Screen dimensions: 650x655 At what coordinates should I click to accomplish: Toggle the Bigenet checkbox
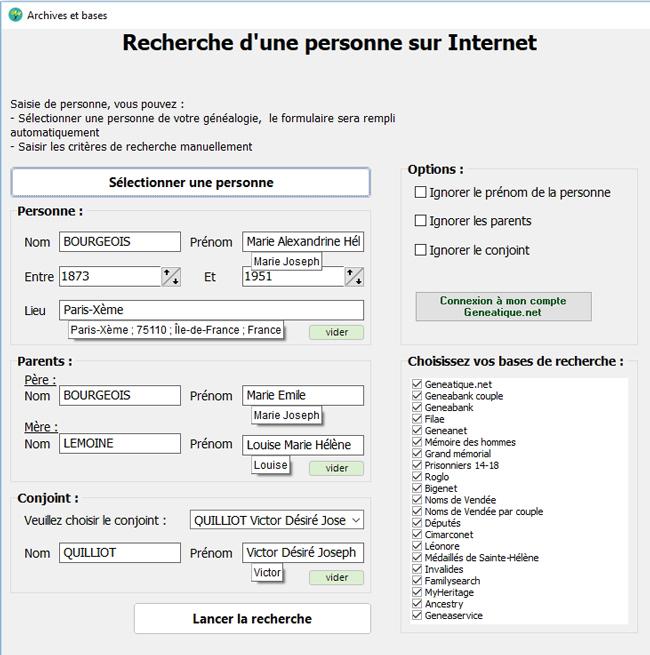tap(417, 488)
